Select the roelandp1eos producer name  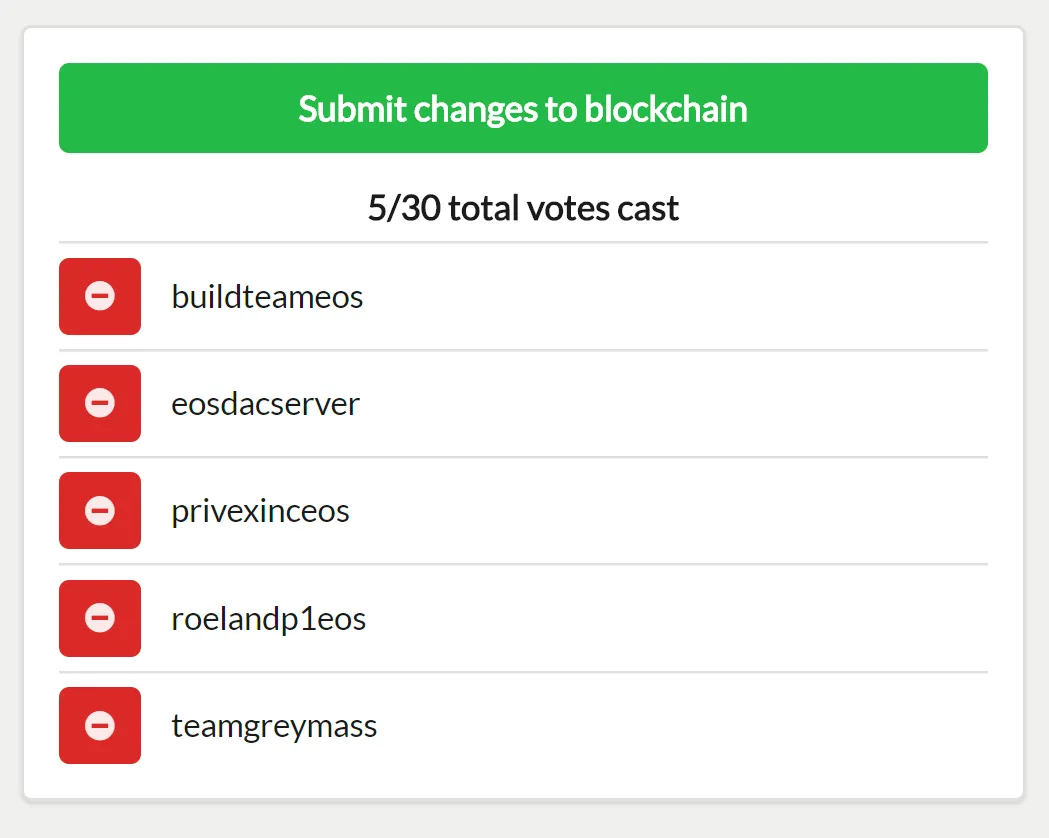tap(268, 619)
